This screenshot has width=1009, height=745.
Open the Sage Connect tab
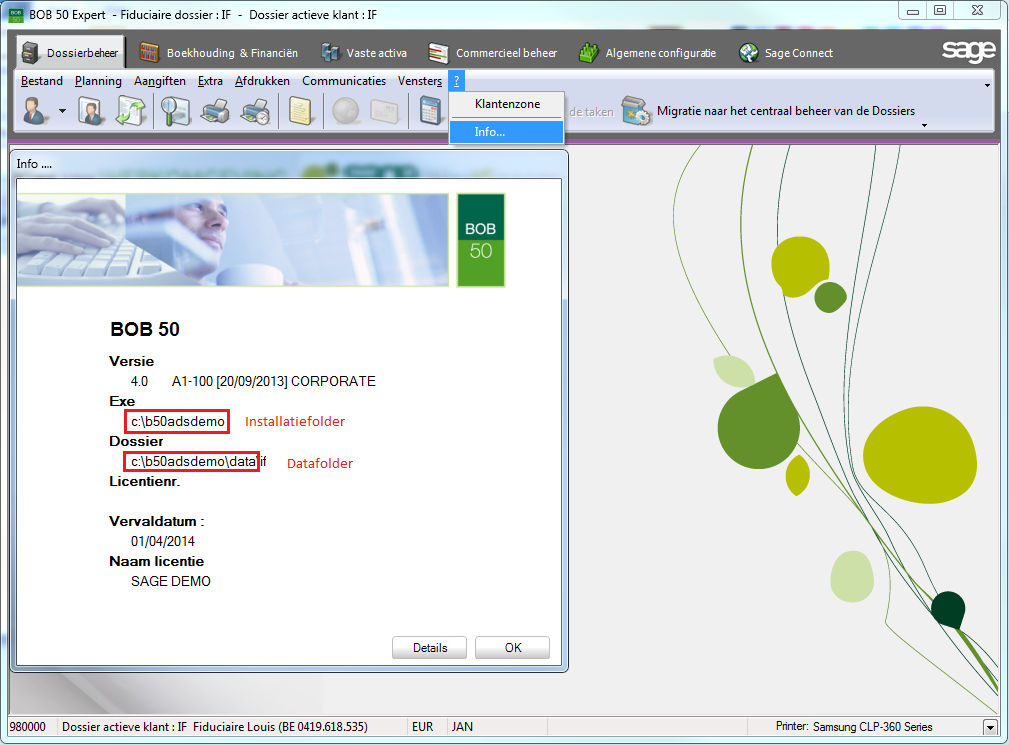786,53
